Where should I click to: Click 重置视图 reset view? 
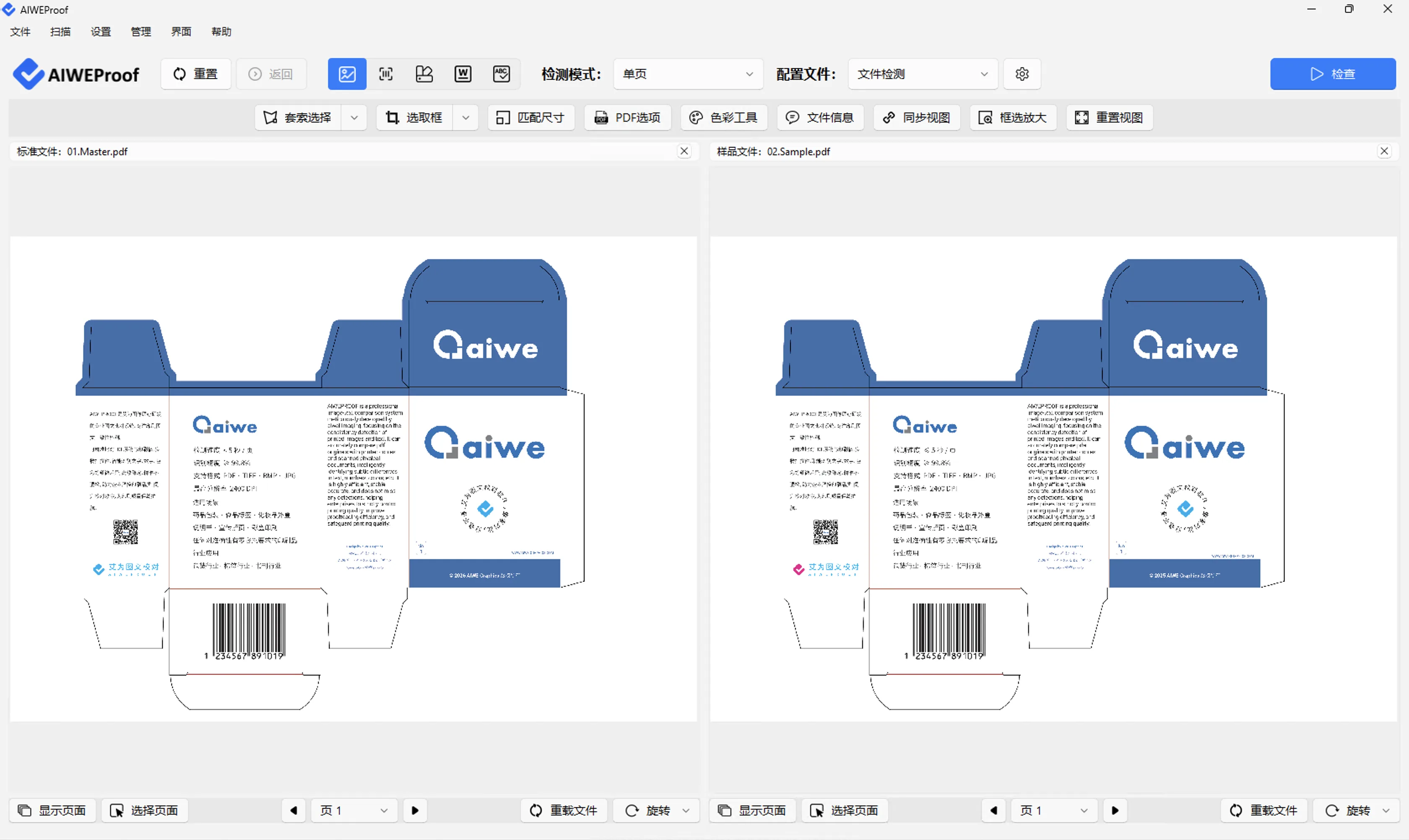coord(1110,118)
